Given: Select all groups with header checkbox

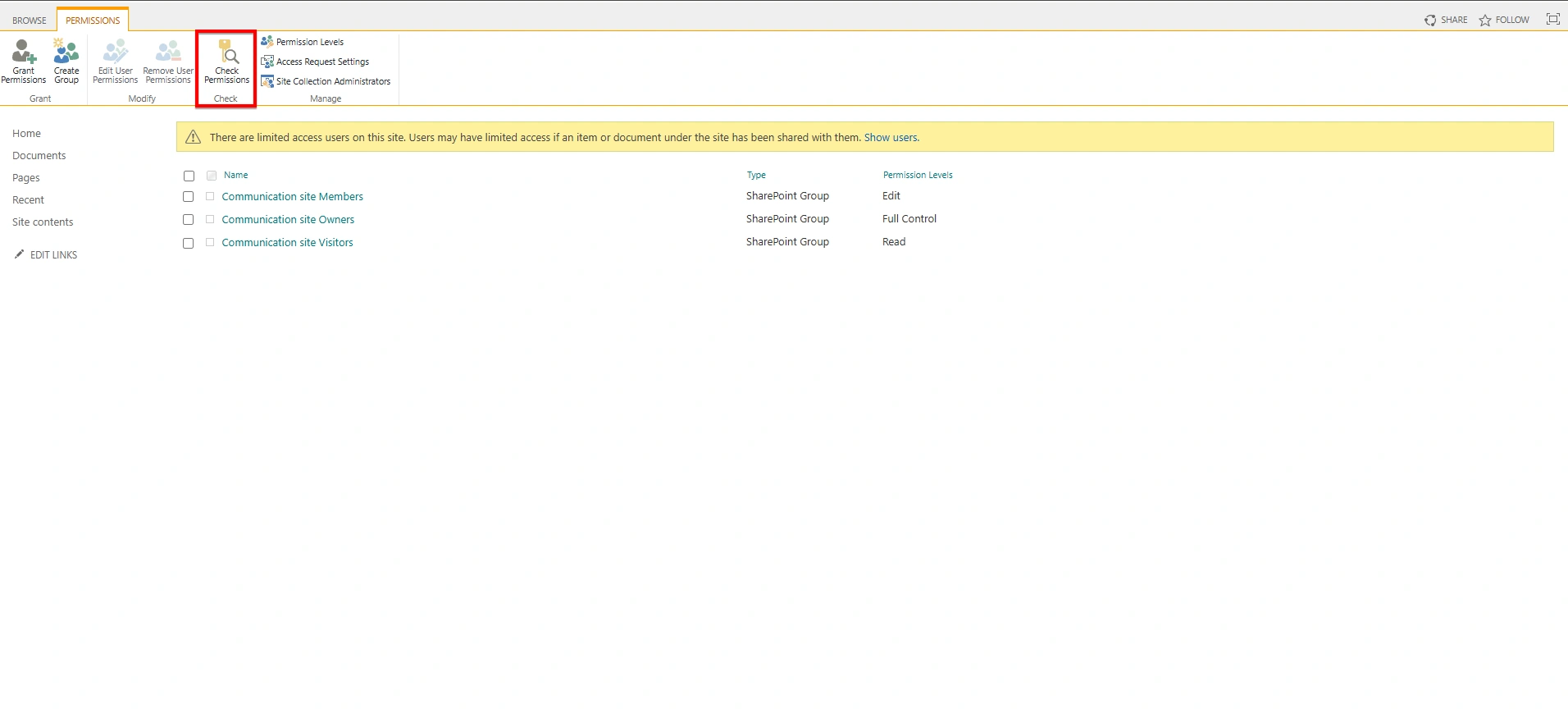Looking at the screenshot, I should click(189, 176).
